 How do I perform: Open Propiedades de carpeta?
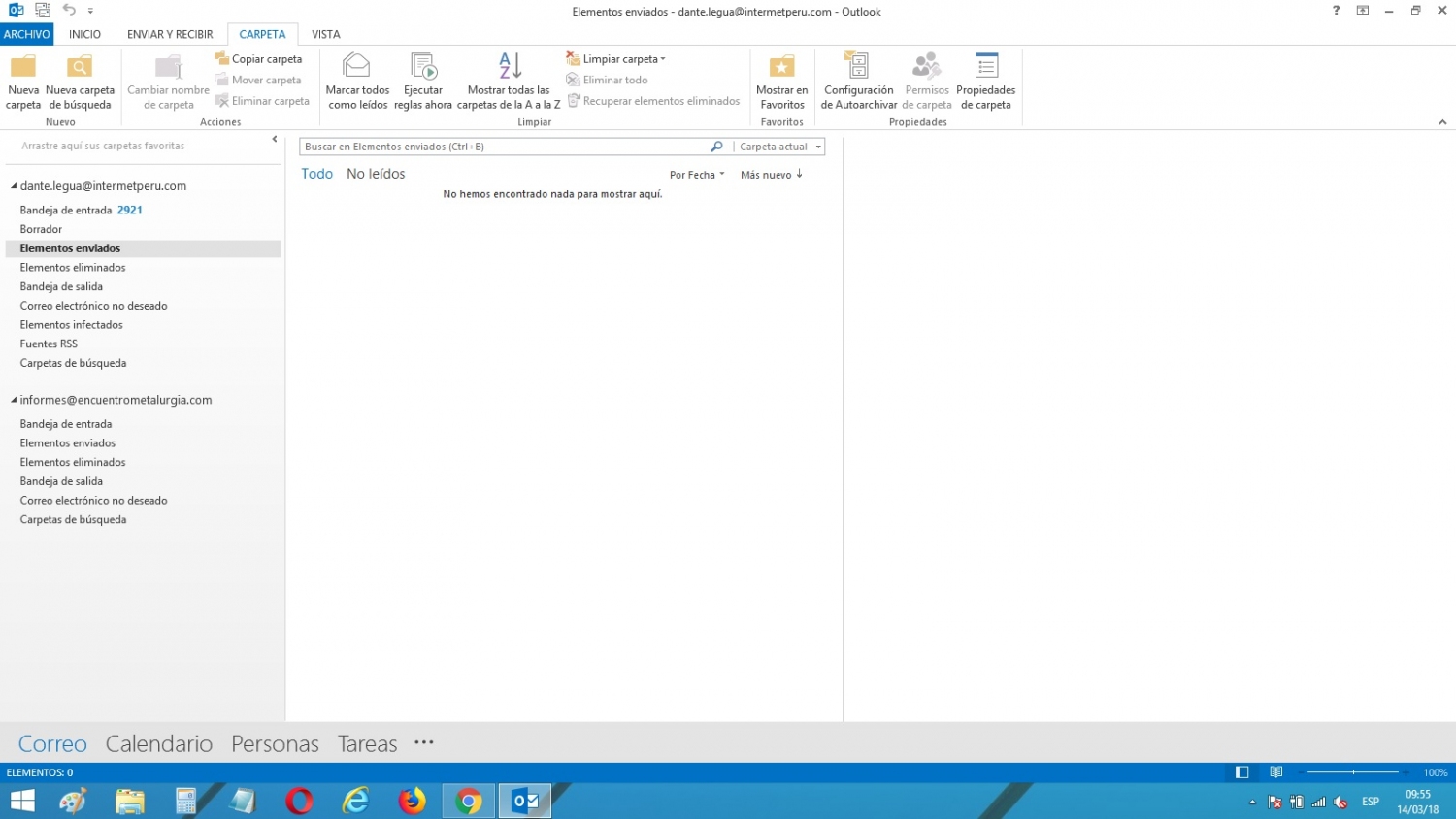point(986,82)
